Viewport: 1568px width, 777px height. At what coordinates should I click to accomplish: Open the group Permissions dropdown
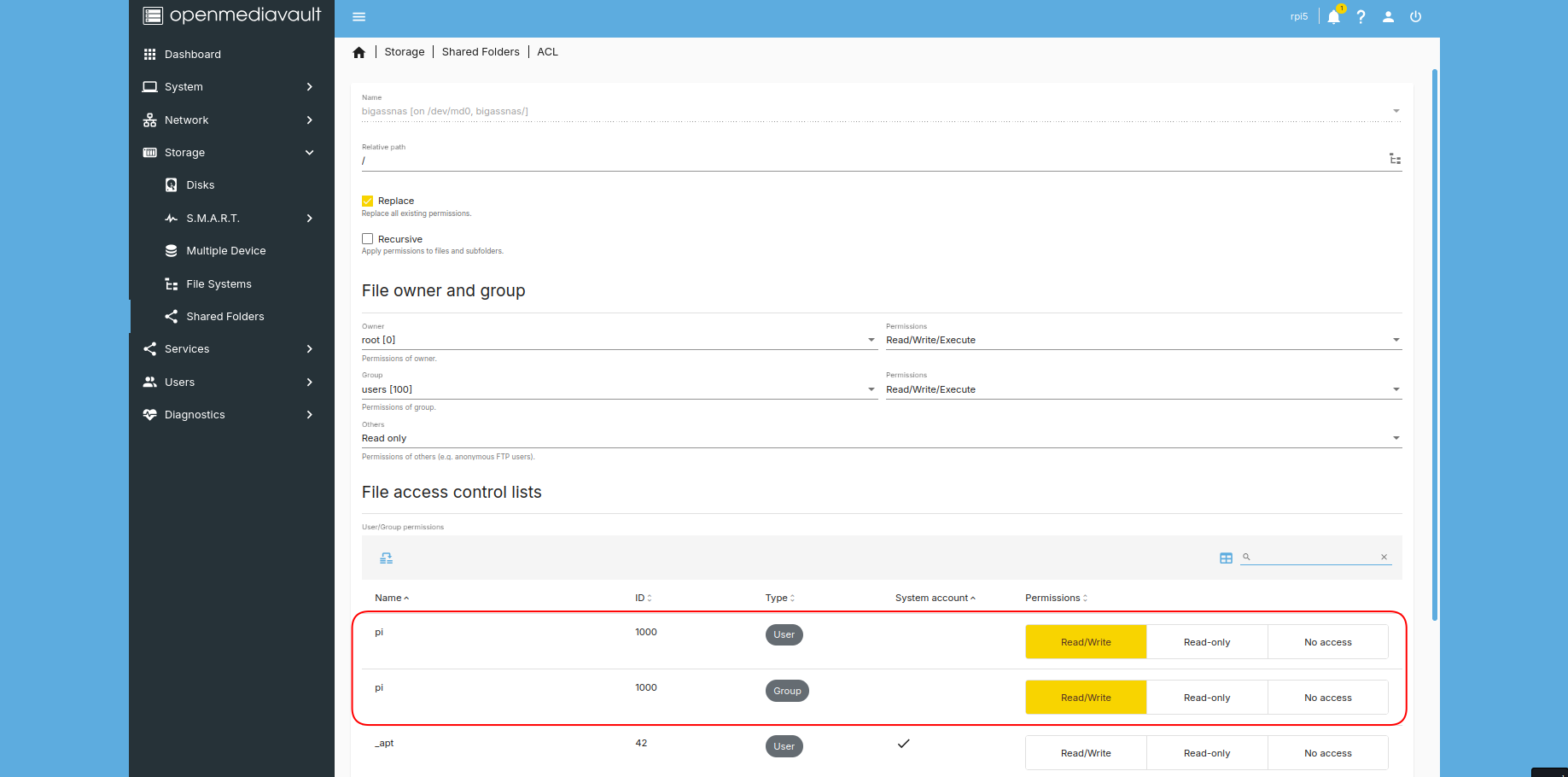coord(1144,389)
